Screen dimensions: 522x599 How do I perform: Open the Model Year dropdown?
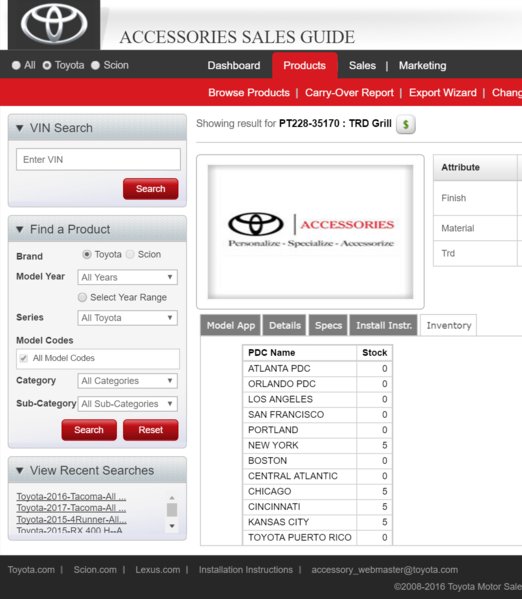[x=127, y=277]
